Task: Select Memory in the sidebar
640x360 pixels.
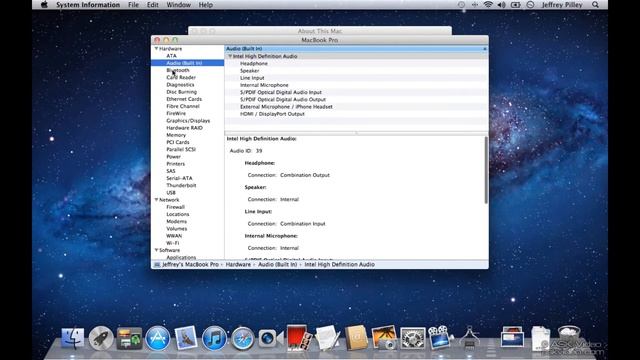Action: pos(176,135)
